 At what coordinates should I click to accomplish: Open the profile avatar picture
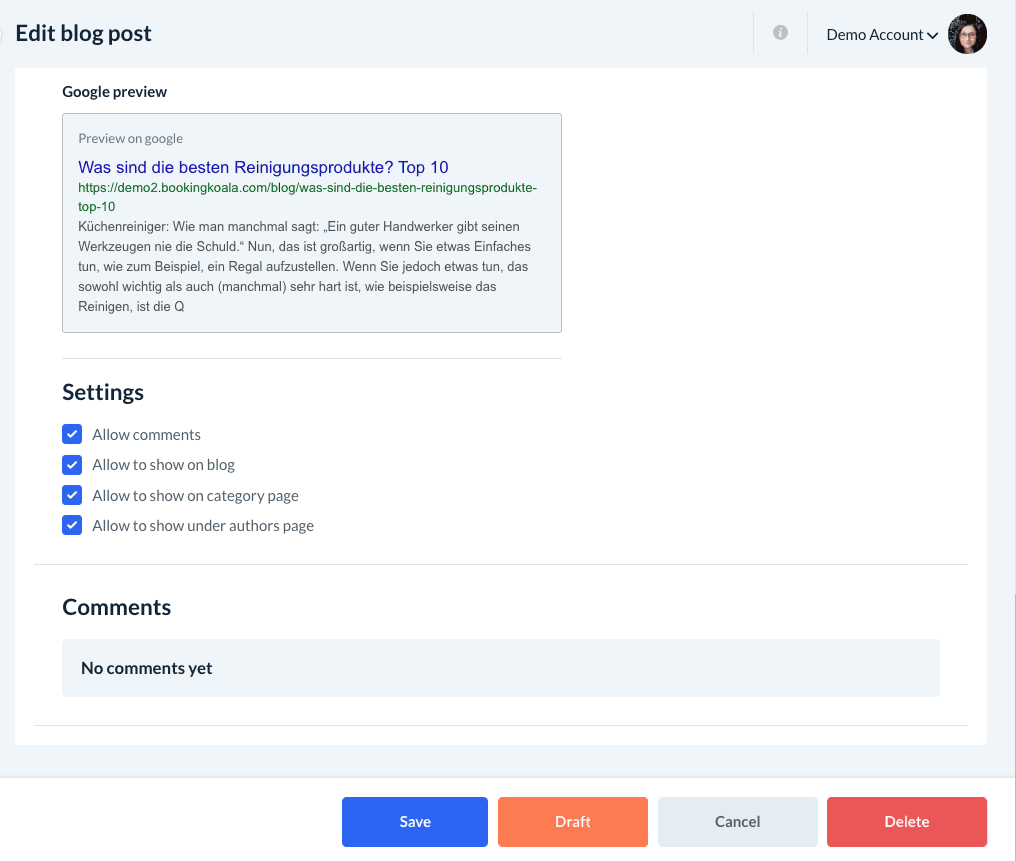(967, 34)
